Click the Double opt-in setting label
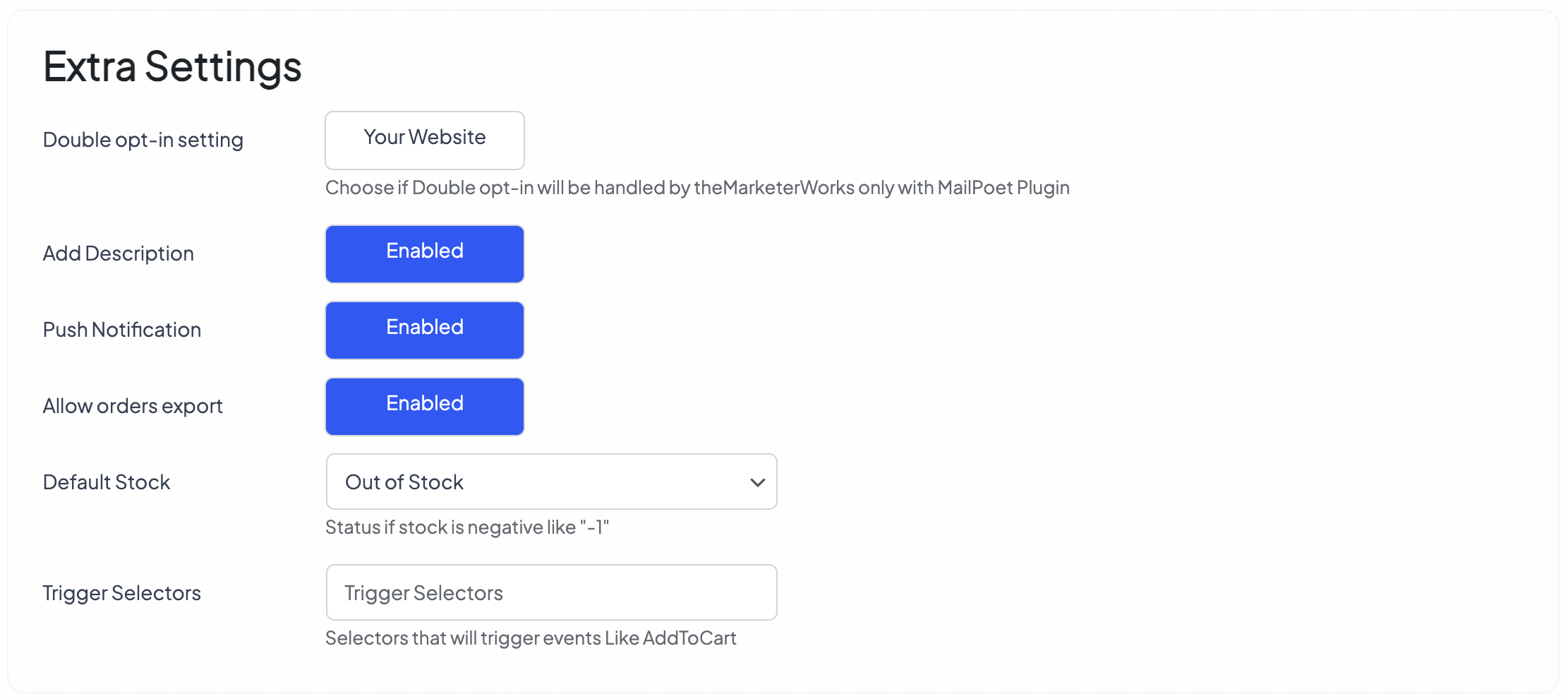This screenshot has height=699, width=1568. coord(143,140)
